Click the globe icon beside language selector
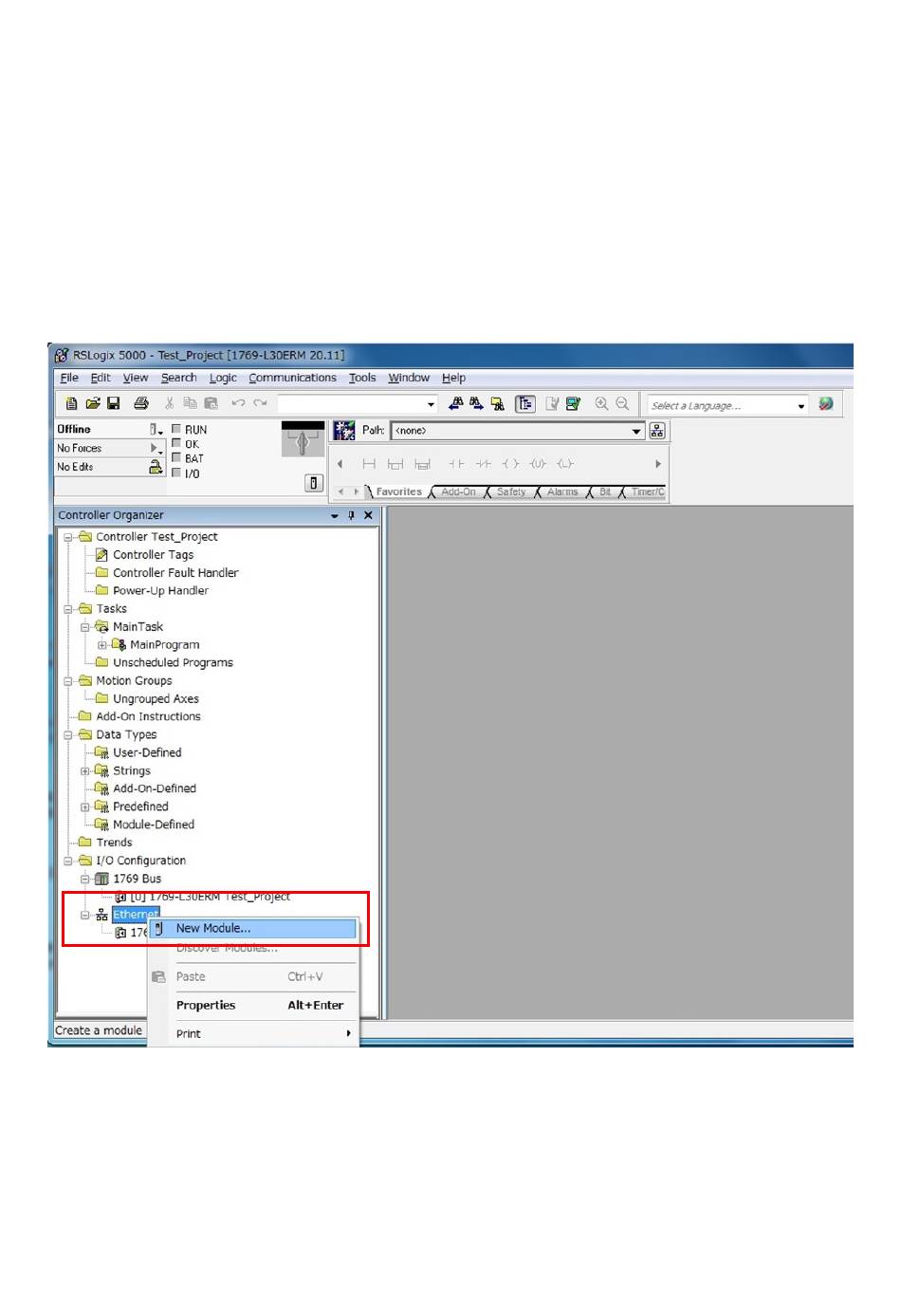Viewport: 901px width, 1316px height. pos(826,403)
